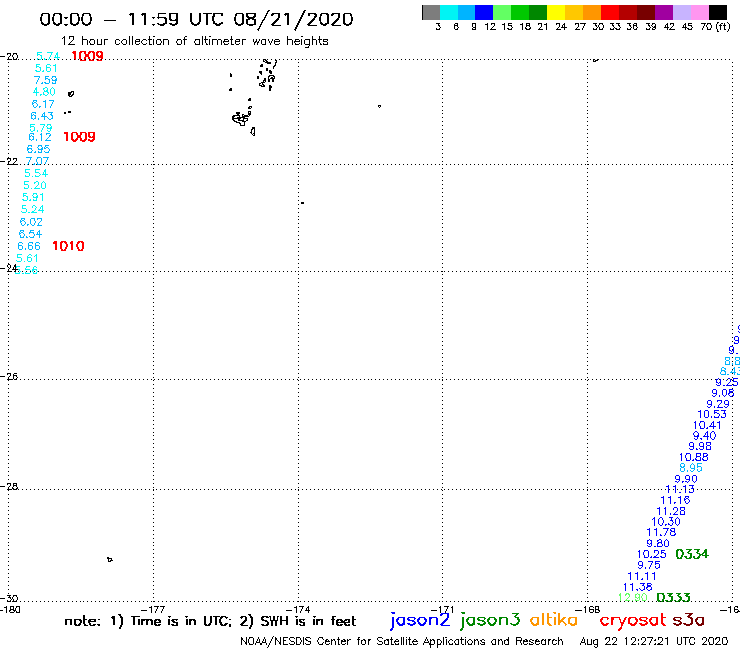Click the -28 latitude axis label
The image size is (740, 650).
point(9,486)
